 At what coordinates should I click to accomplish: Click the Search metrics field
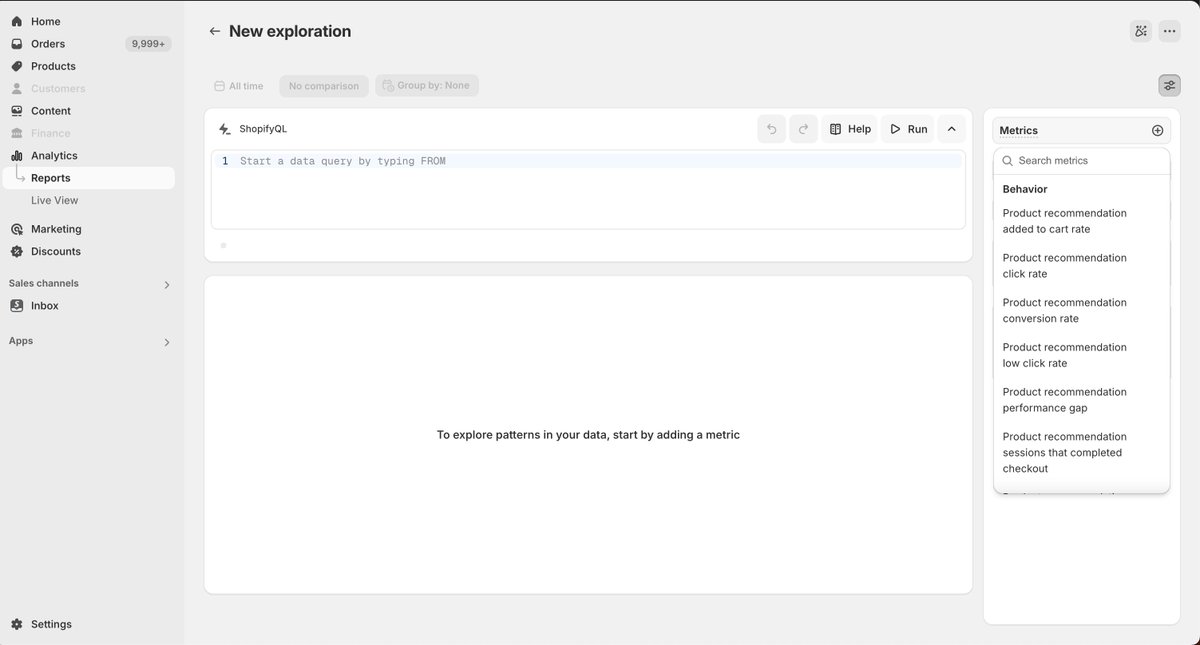tap(1081, 160)
